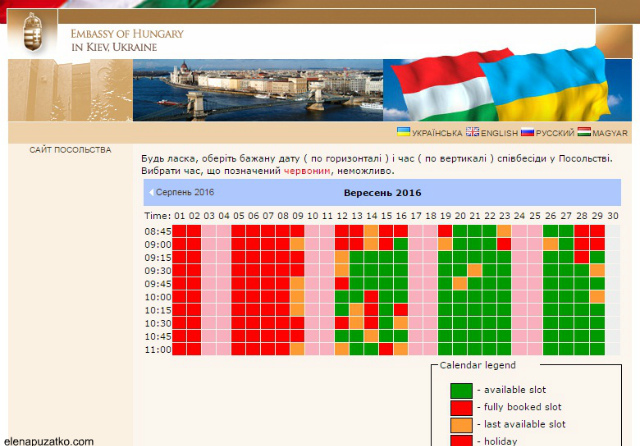Screen dimensions: 640x446
Task: Click the Hungarian coat of arms crest
Action: (32, 32)
